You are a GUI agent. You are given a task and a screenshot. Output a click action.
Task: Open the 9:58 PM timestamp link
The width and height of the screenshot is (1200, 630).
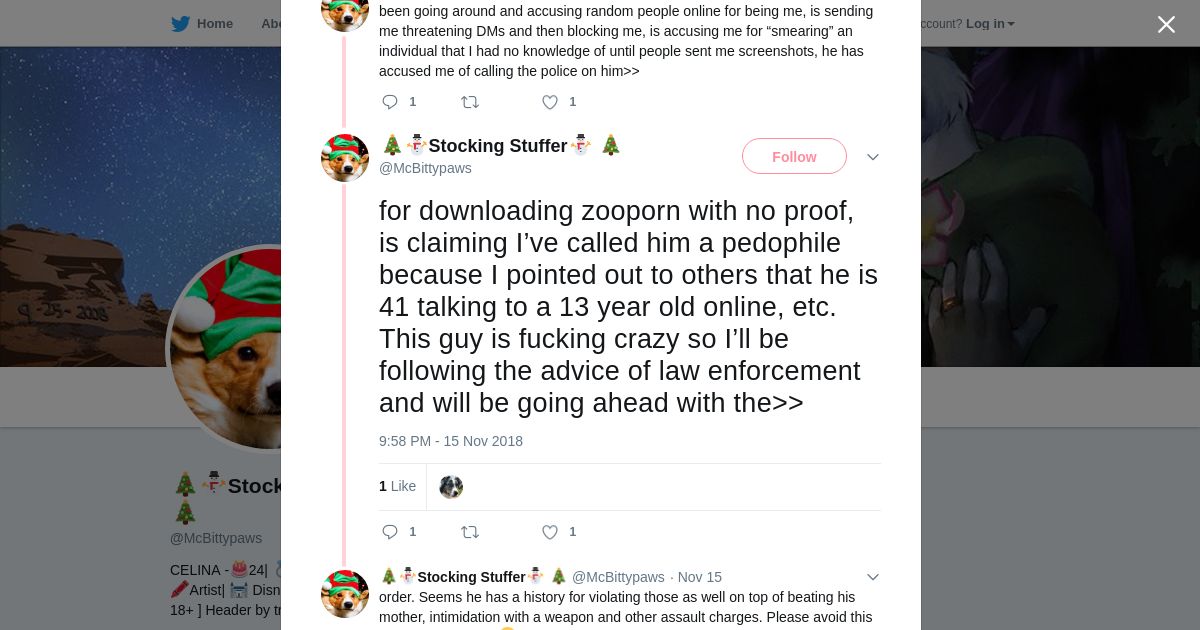point(451,441)
